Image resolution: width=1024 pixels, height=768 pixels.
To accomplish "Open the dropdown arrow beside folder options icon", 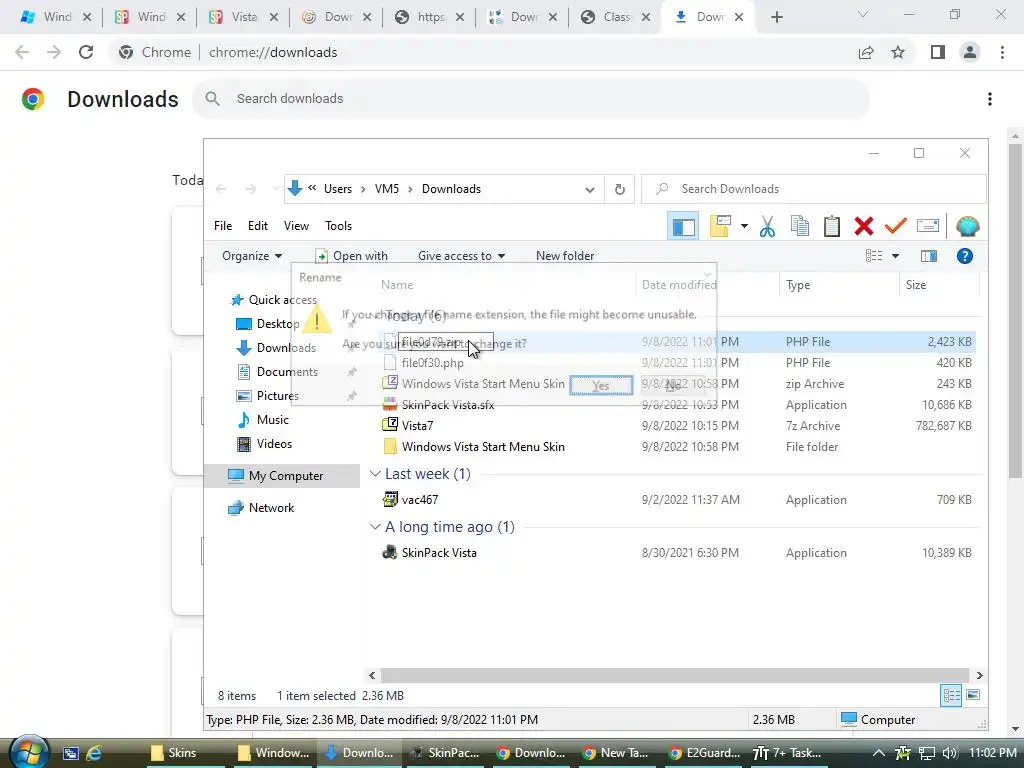I will (744, 226).
